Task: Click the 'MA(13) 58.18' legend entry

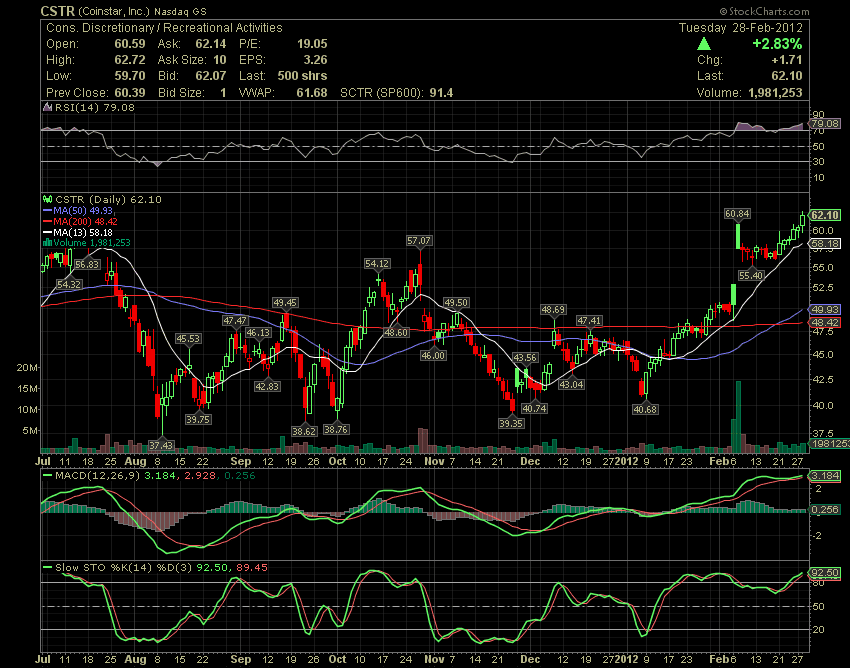Action: (83, 232)
